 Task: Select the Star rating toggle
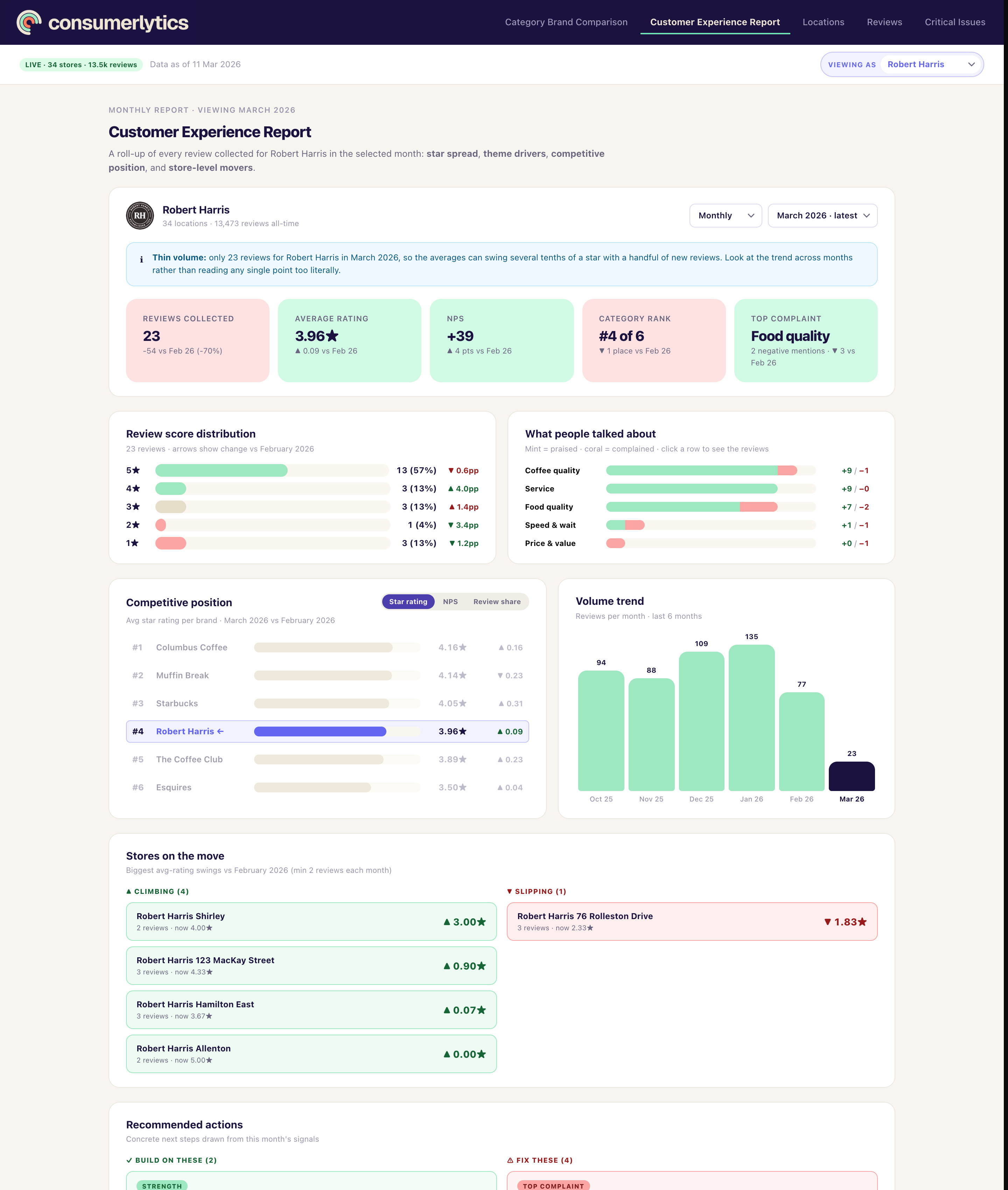(x=408, y=602)
